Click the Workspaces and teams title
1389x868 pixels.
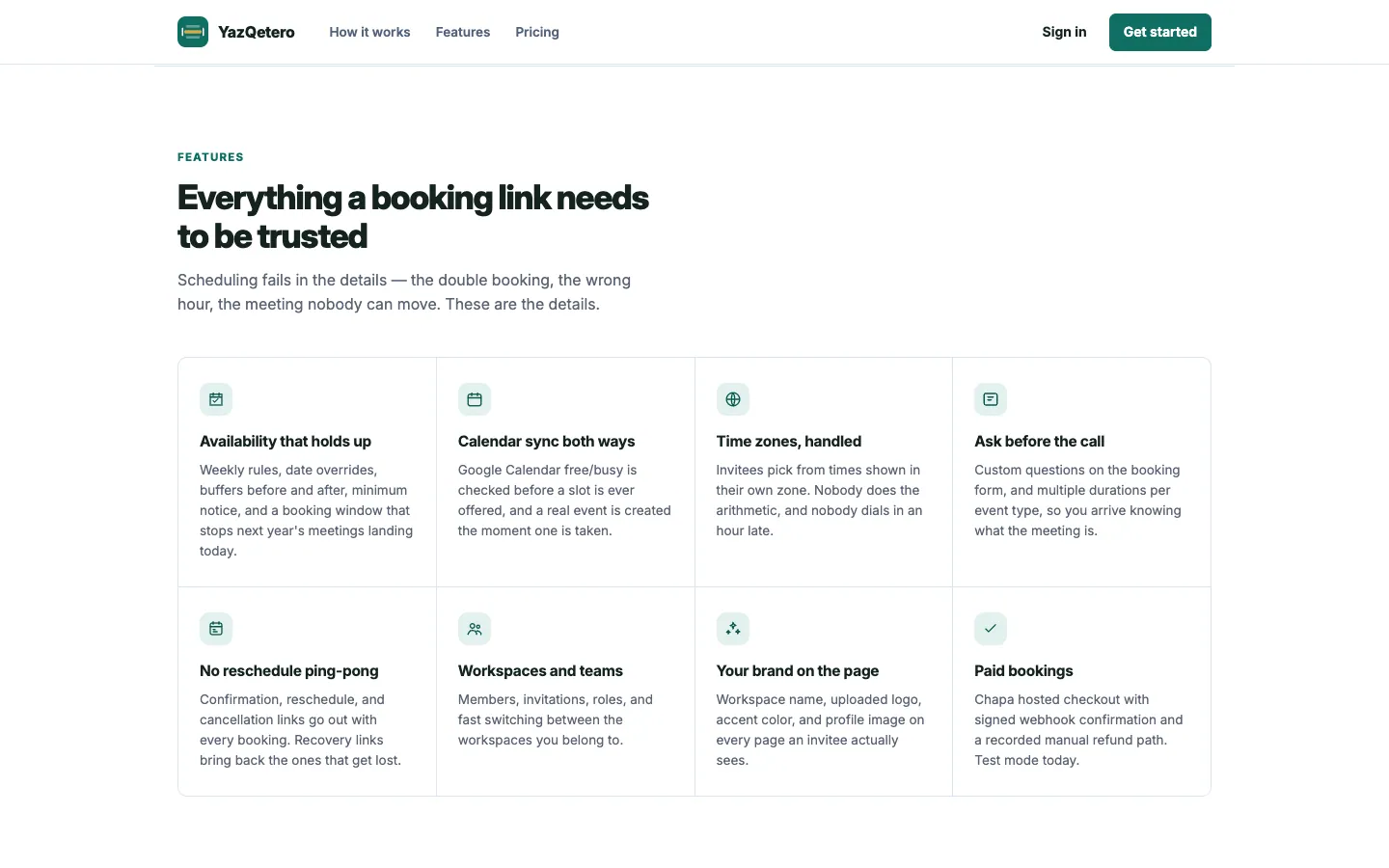point(540,670)
